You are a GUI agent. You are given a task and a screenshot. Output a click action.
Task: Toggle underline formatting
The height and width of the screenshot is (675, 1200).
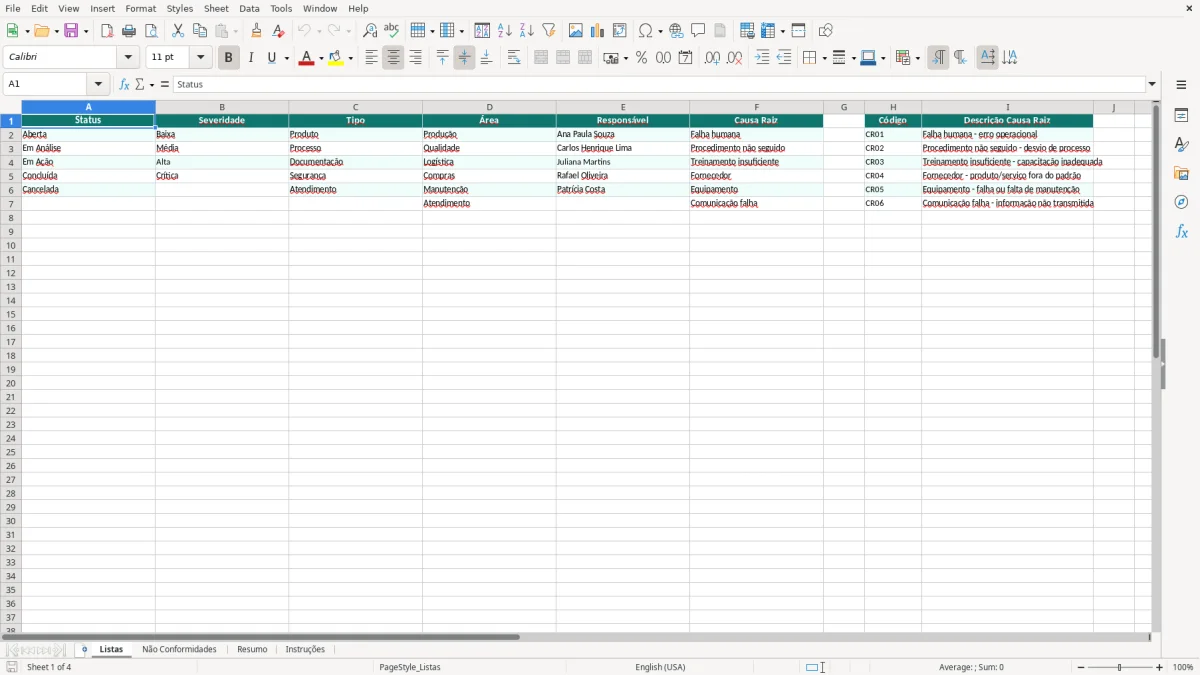click(271, 58)
